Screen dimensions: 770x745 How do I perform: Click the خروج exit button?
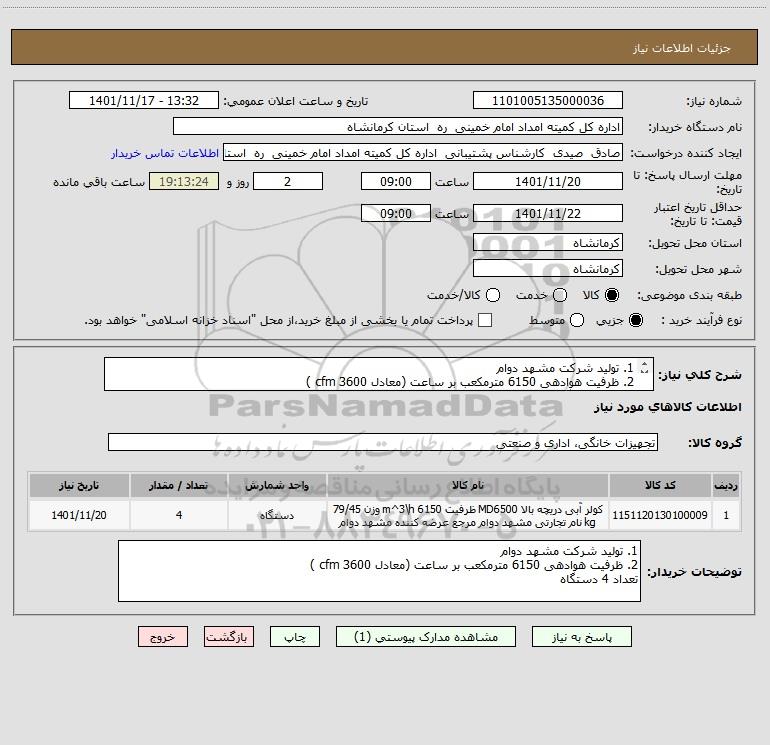pyautogui.click(x=163, y=637)
